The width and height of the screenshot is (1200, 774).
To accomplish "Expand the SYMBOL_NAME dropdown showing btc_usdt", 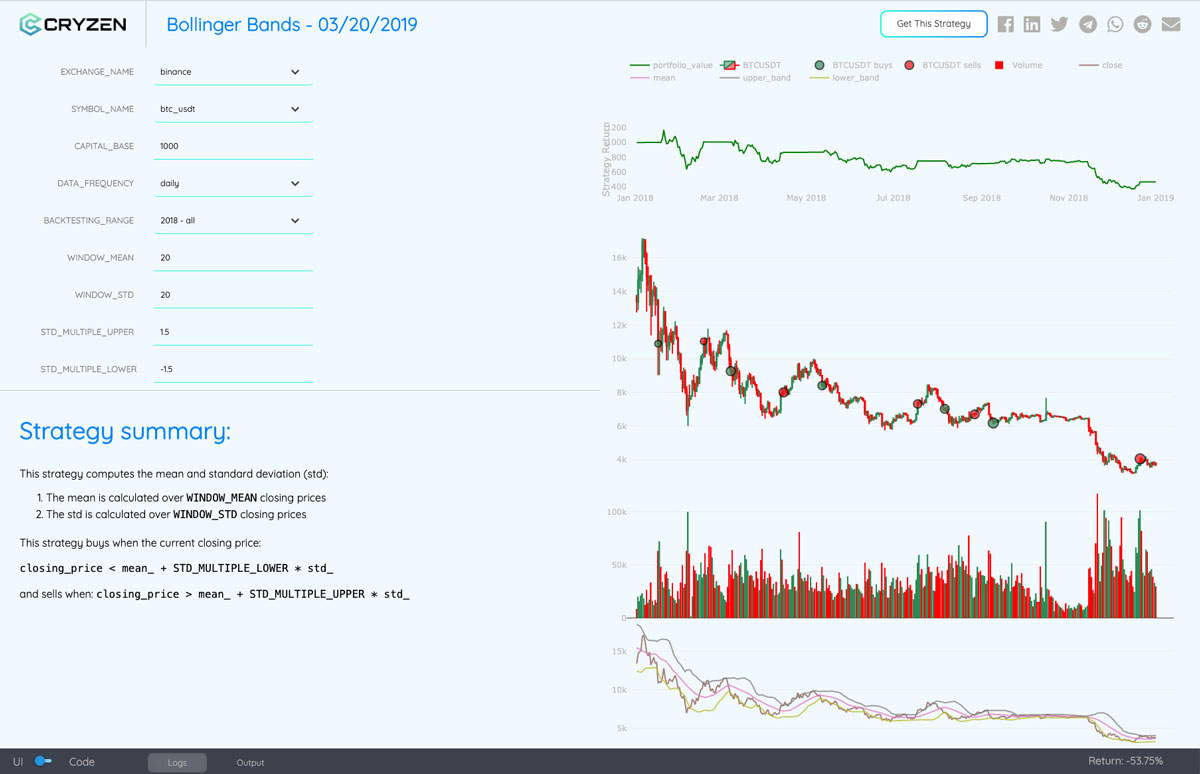I will point(232,108).
